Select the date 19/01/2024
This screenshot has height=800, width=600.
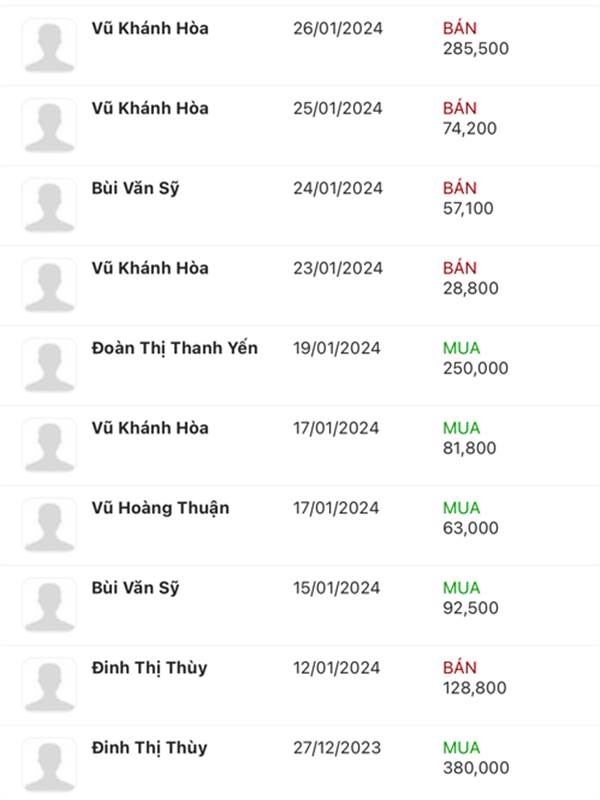point(337,348)
